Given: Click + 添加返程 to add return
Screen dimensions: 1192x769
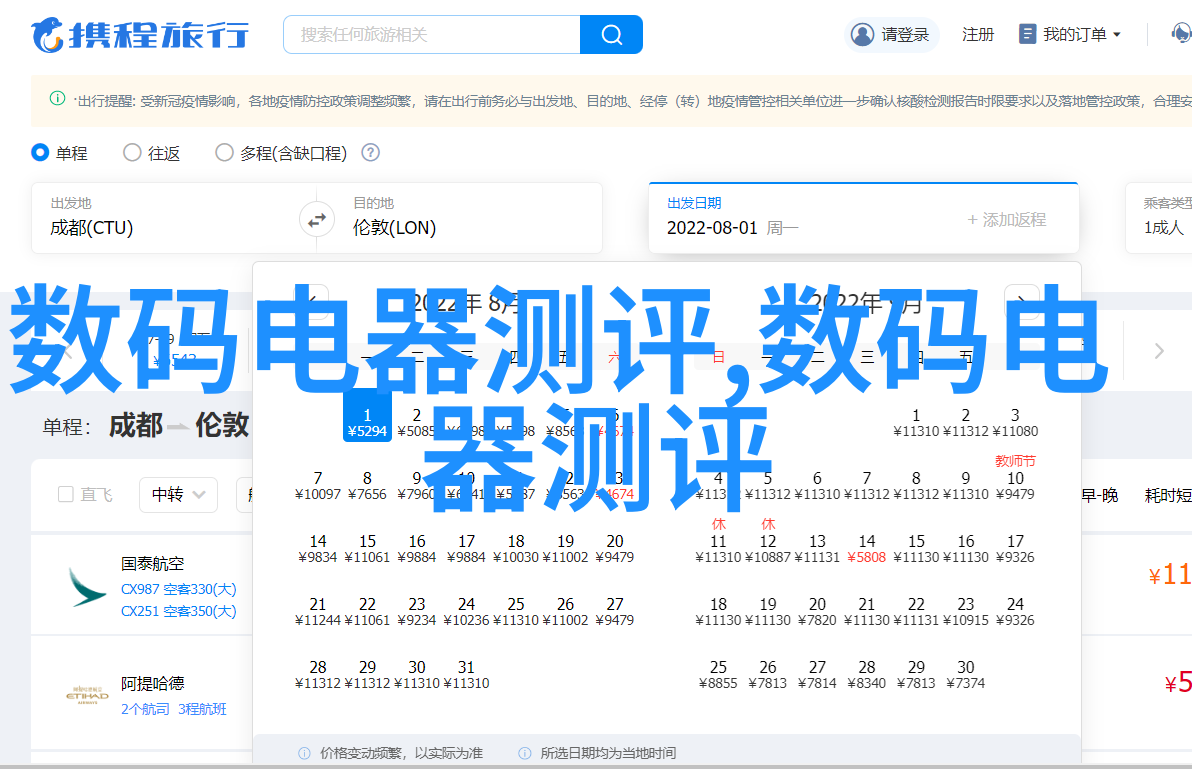Looking at the screenshot, I should (x=1007, y=220).
